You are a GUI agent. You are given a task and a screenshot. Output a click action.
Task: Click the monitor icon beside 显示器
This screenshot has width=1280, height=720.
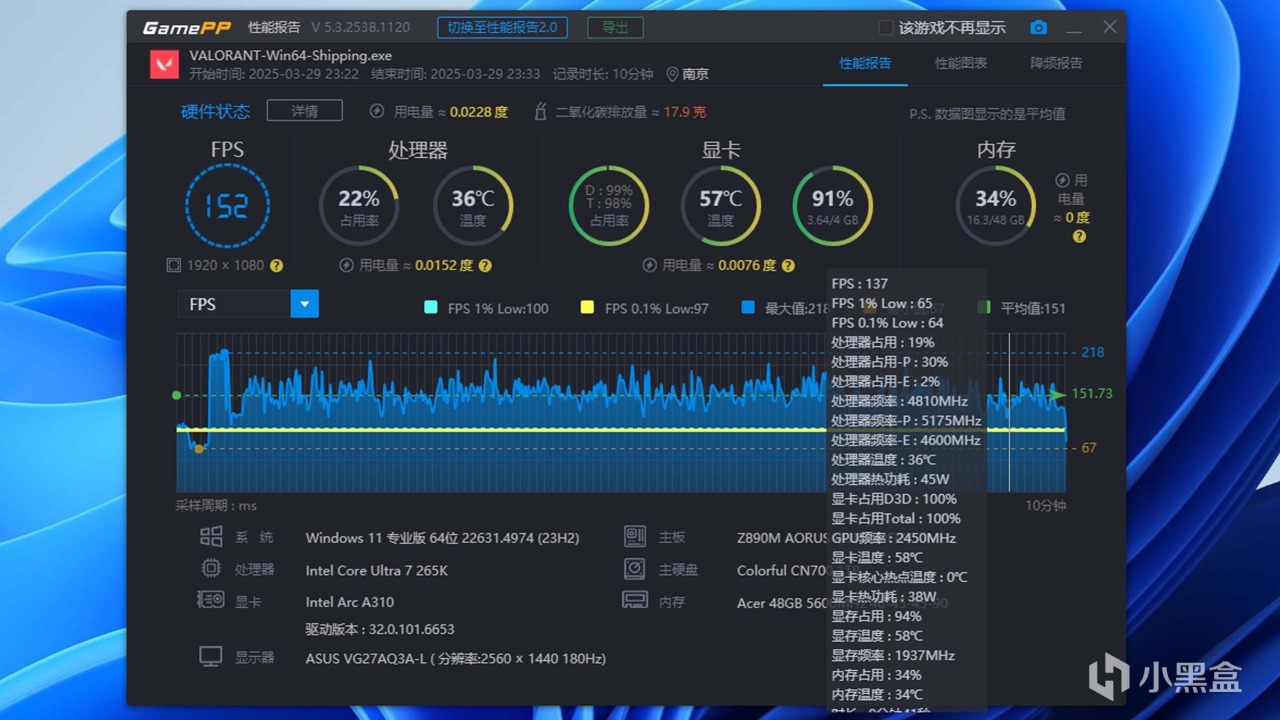click(211, 657)
